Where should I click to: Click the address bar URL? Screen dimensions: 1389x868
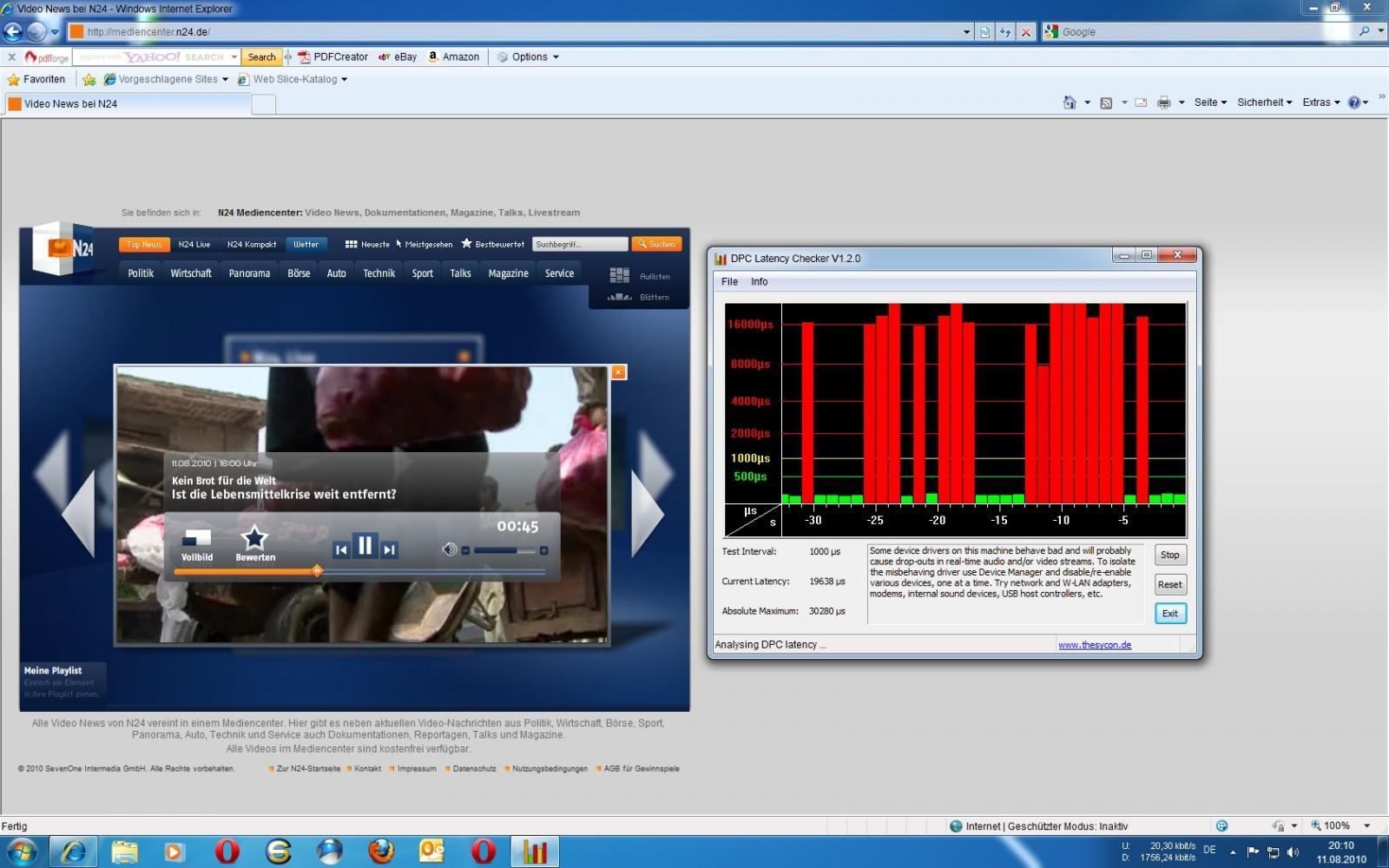tap(148, 32)
